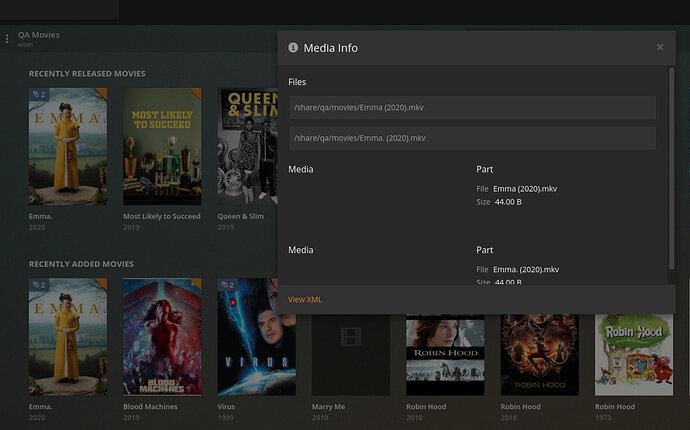Click version badge on Recently Added Emma poster
The width and height of the screenshot is (690, 430).
point(39,285)
